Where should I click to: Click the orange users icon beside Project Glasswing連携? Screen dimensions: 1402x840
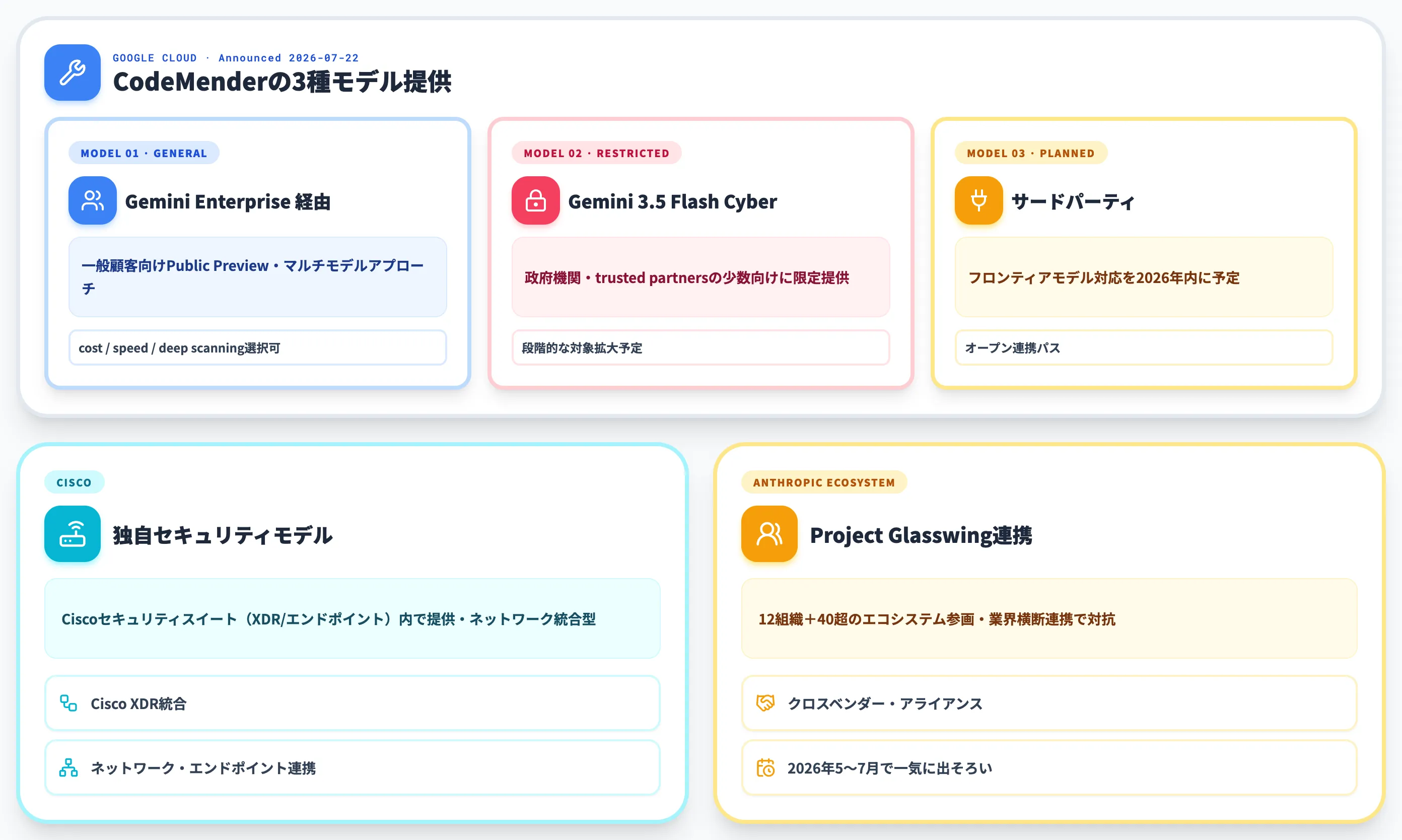(769, 534)
